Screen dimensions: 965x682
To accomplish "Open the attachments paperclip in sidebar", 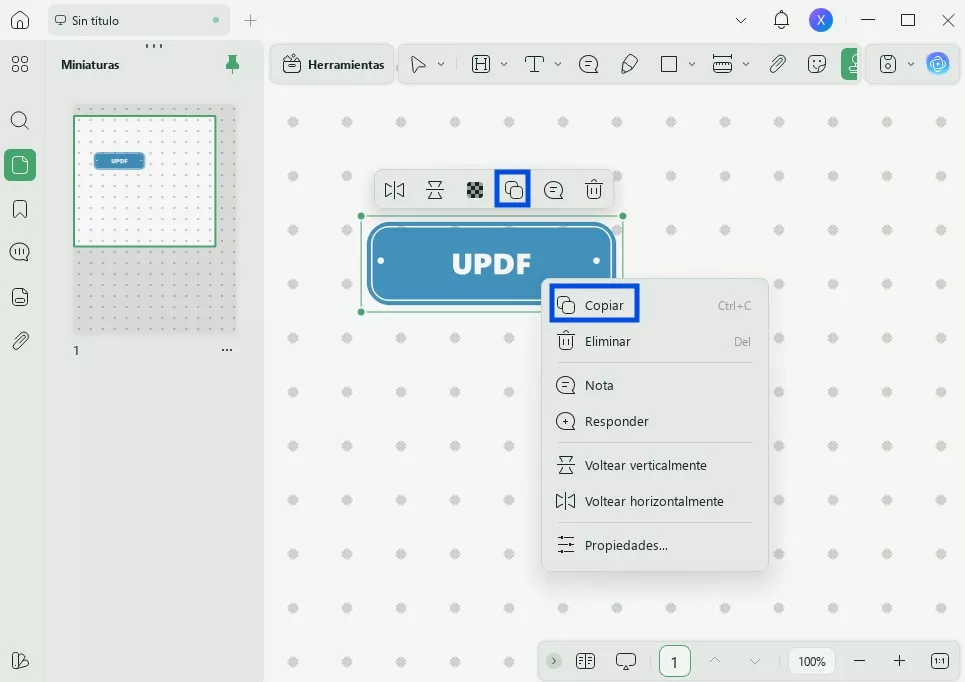I will (20, 340).
